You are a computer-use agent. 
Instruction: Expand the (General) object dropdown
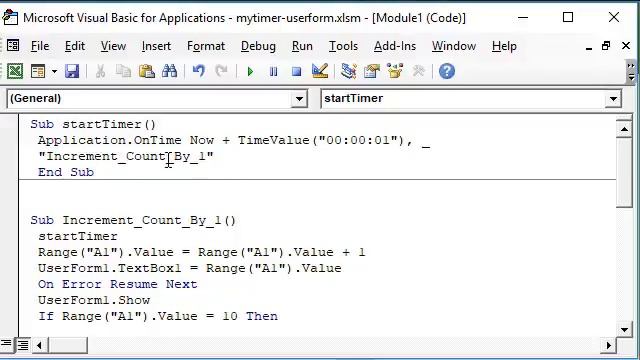(x=299, y=99)
